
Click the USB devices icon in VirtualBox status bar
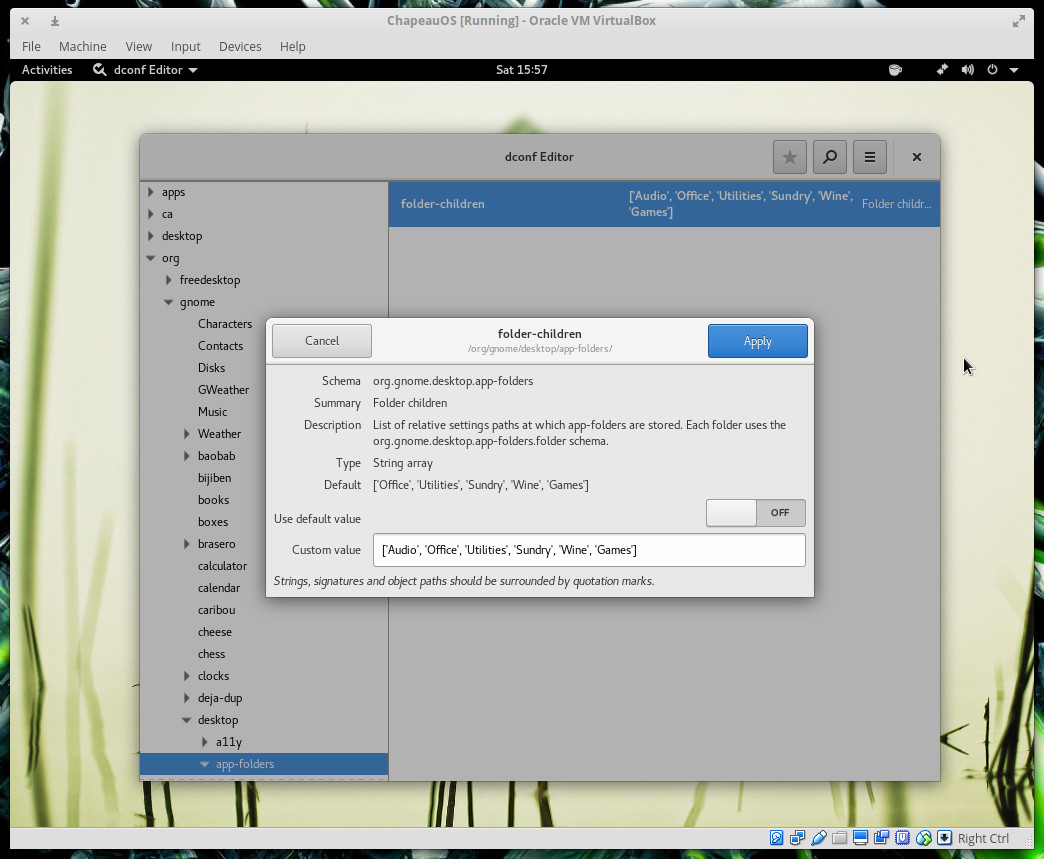(819, 838)
